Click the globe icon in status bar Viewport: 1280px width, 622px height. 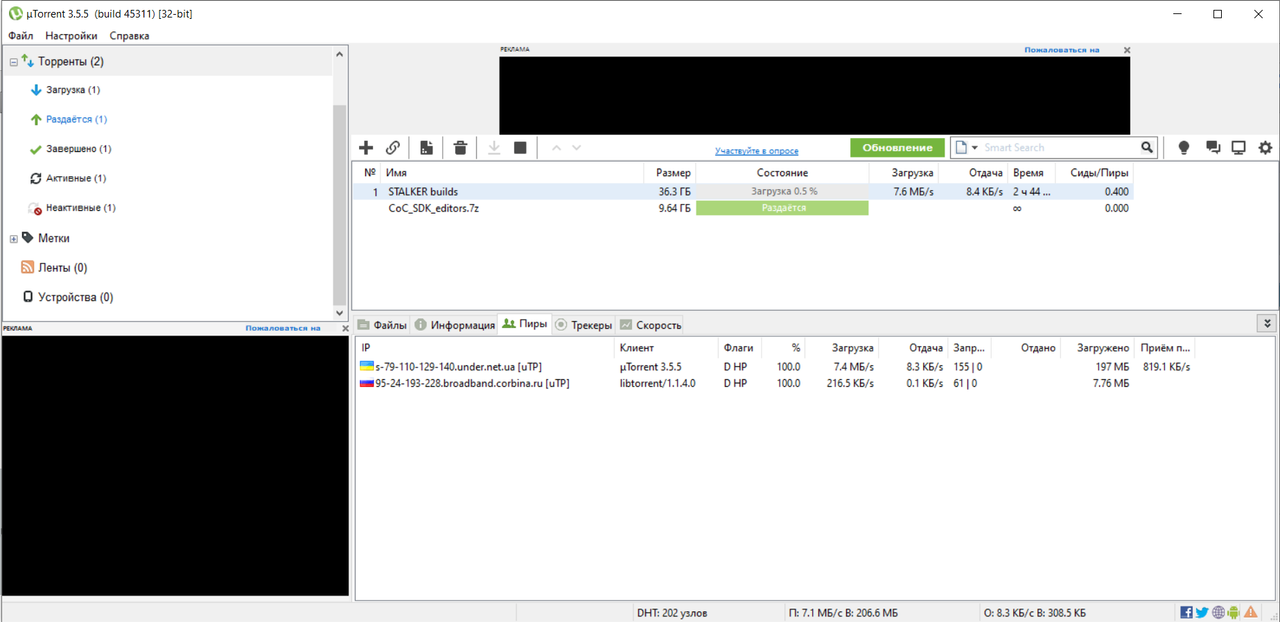pyautogui.click(x=1218, y=612)
